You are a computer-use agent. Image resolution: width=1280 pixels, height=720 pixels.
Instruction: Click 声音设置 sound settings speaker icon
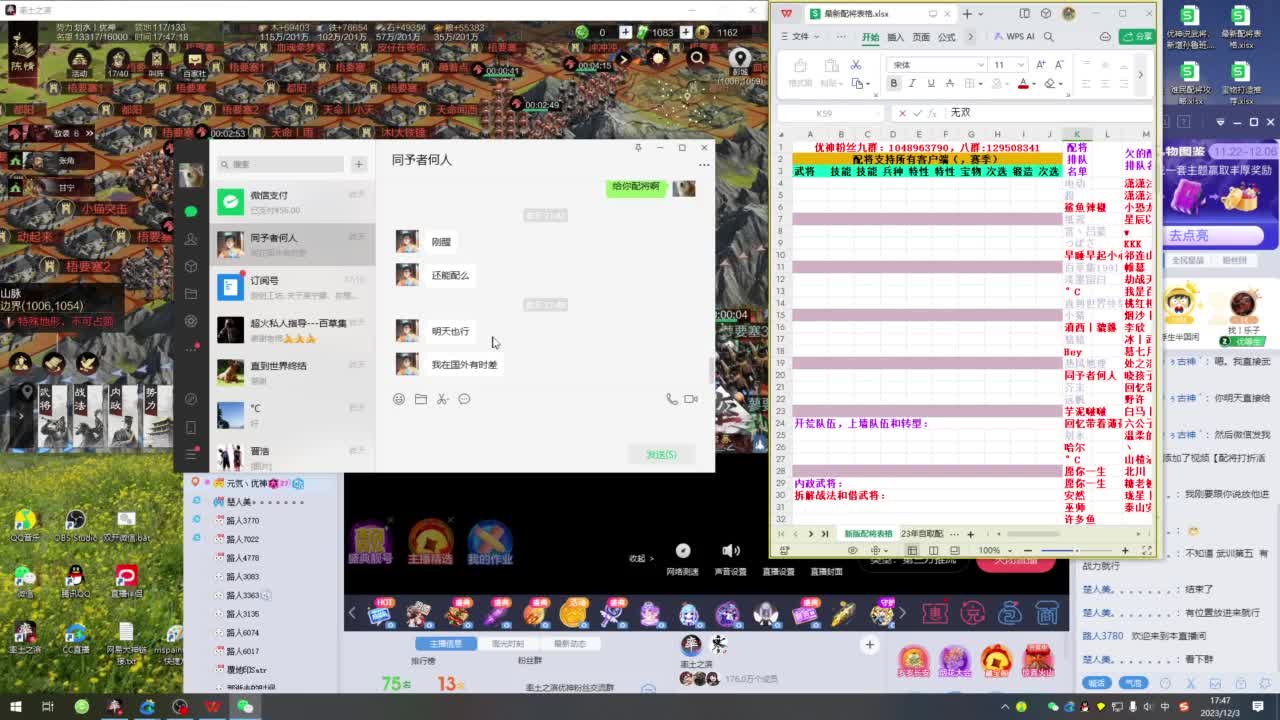[x=731, y=551]
